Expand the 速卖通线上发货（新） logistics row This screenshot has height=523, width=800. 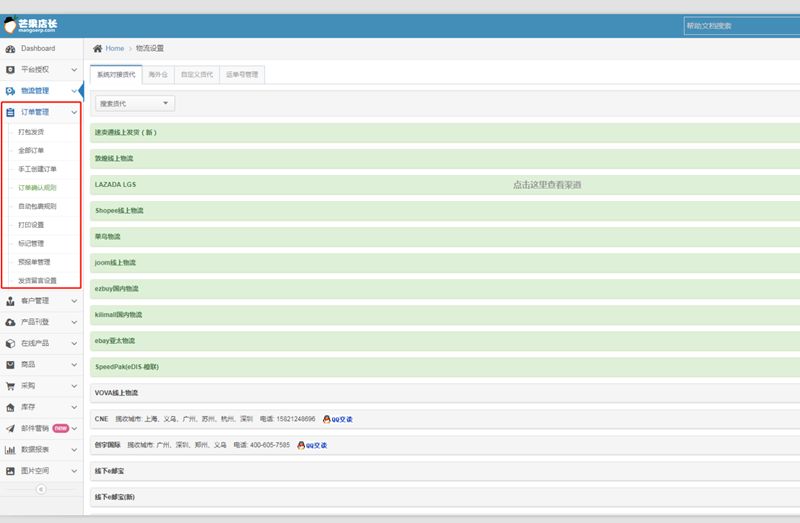(x=445, y=133)
